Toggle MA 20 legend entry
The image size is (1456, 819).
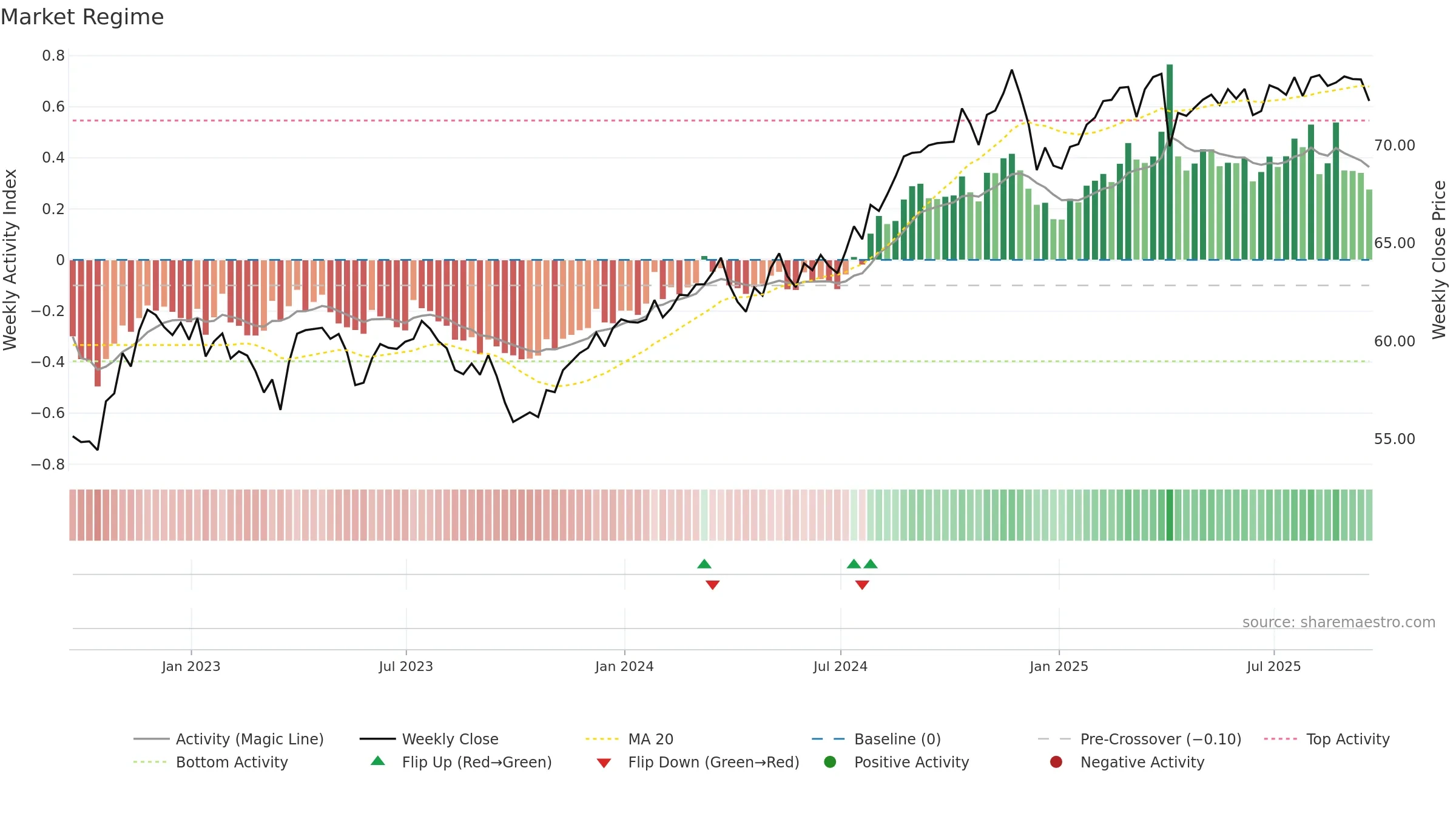coord(629,739)
